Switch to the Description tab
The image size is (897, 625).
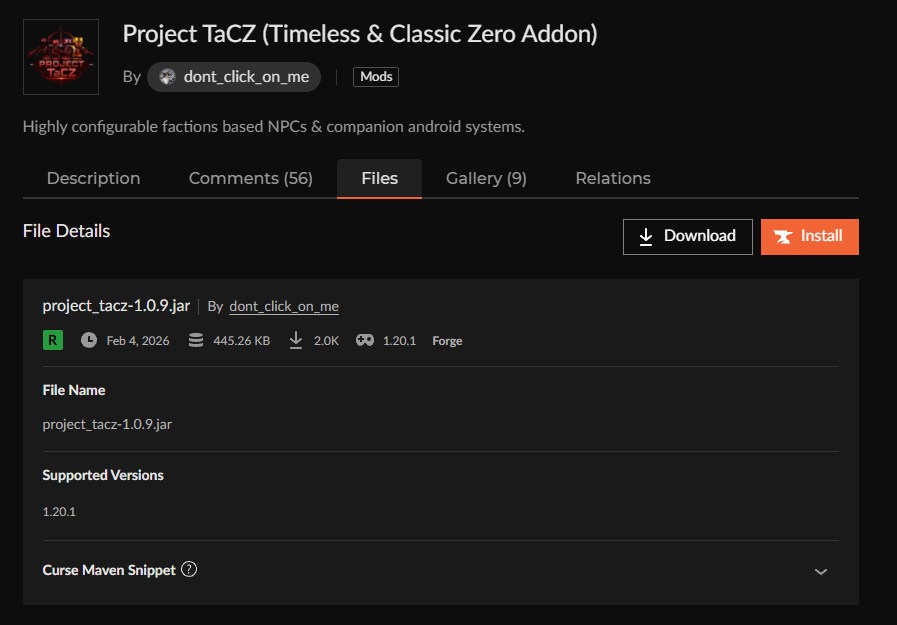[94, 178]
